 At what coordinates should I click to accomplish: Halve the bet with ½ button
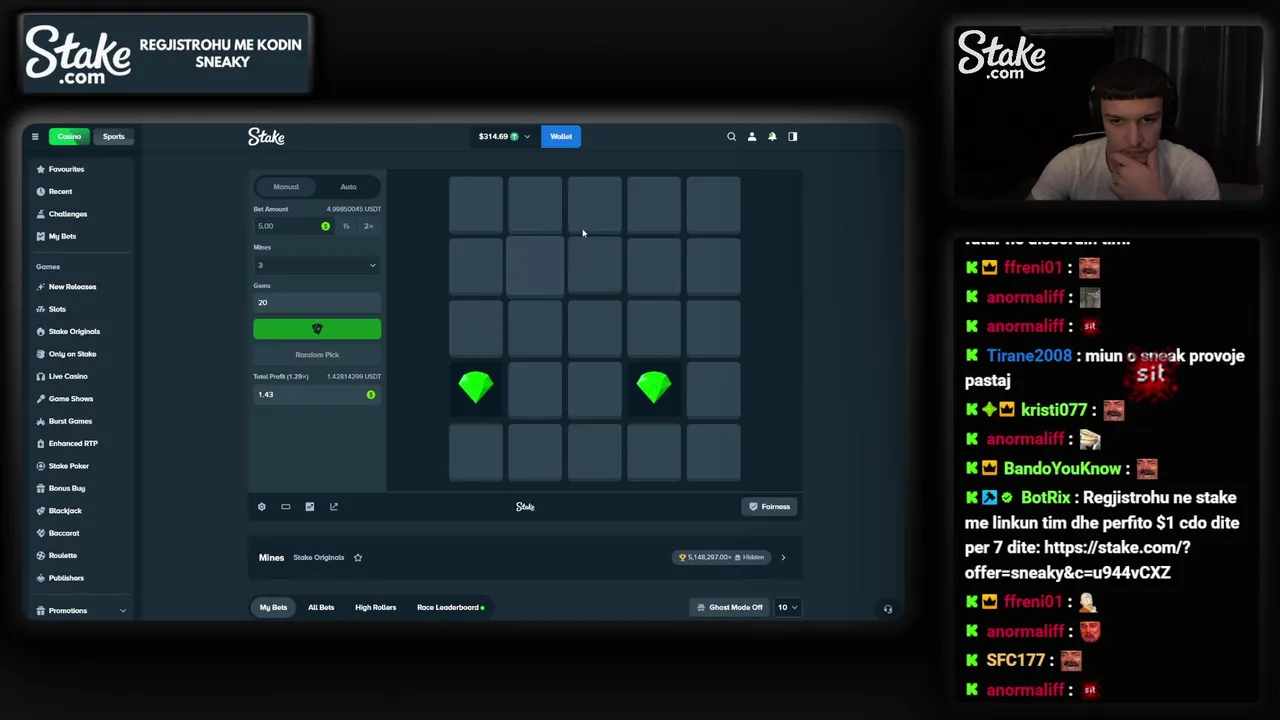tap(346, 226)
